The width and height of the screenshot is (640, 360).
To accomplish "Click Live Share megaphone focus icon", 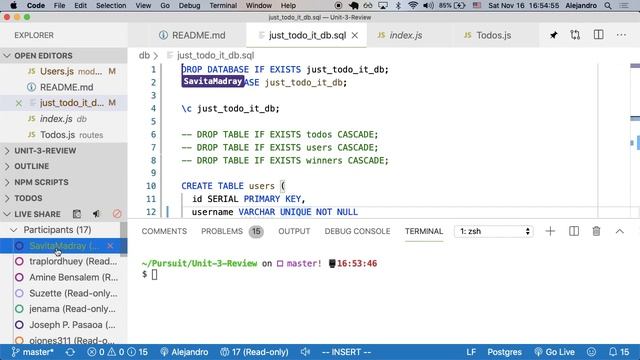I will pos(96,214).
